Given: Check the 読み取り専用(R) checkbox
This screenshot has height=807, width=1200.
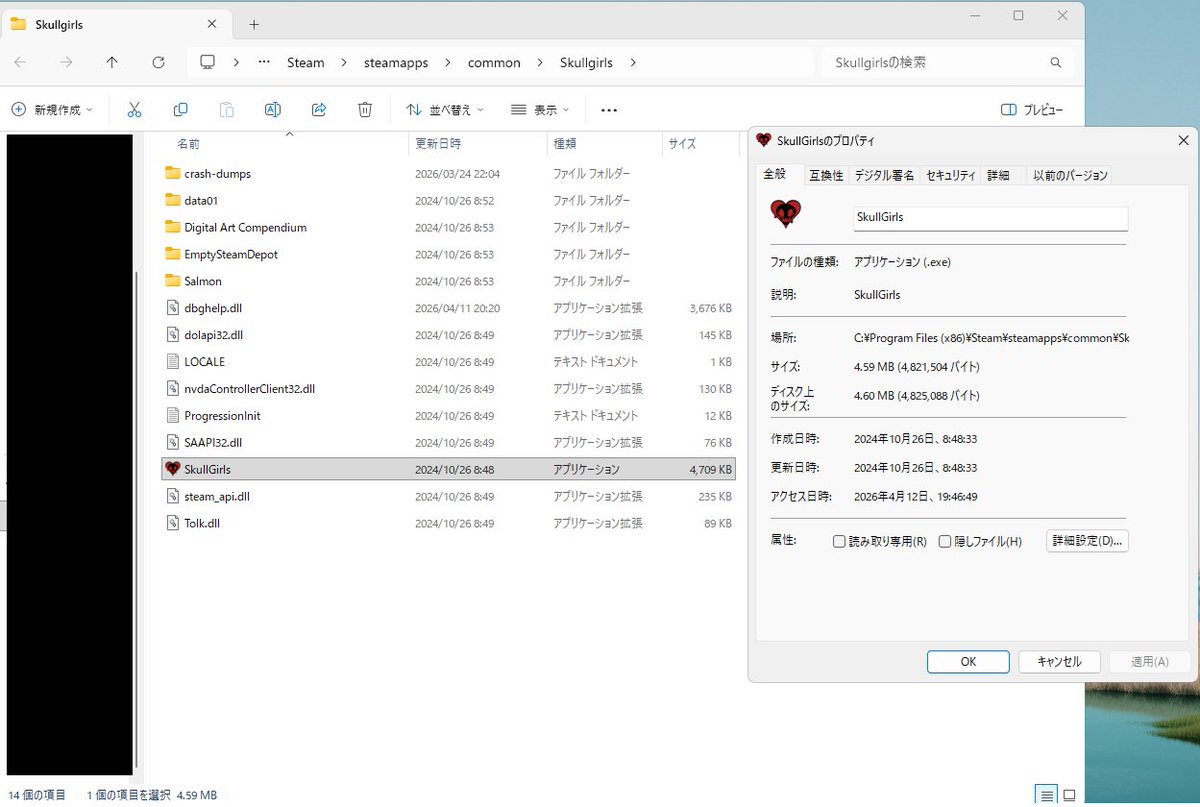Looking at the screenshot, I should click(840, 541).
